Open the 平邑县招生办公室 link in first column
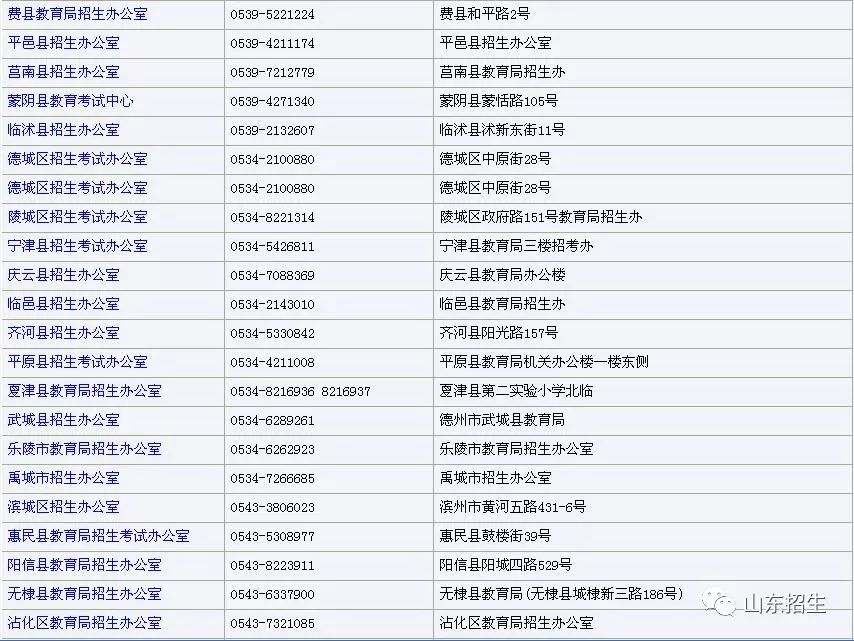Screen dimensions: 854x641 click(63, 42)
